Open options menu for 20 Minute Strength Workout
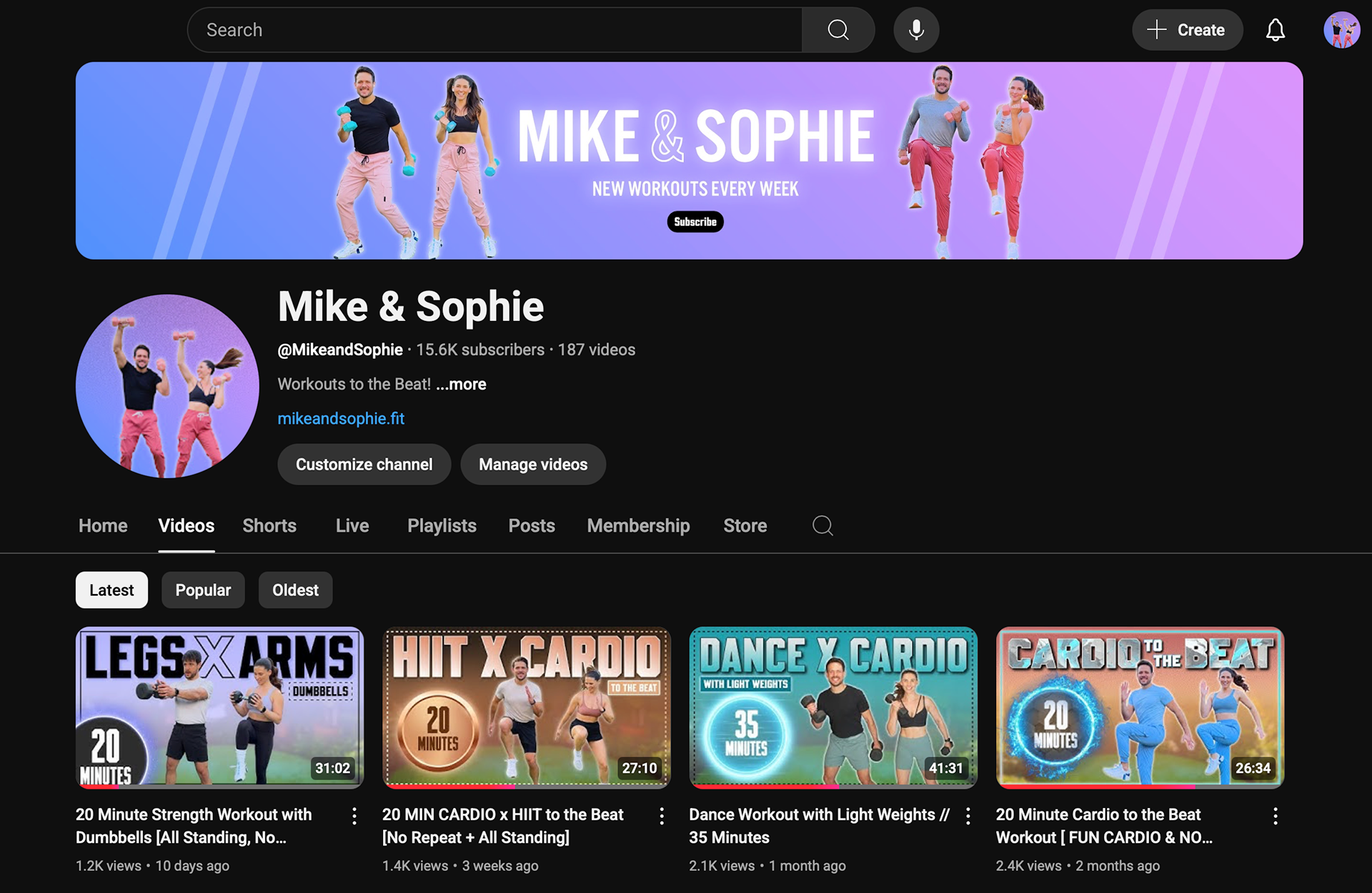 tap(354, 816)
